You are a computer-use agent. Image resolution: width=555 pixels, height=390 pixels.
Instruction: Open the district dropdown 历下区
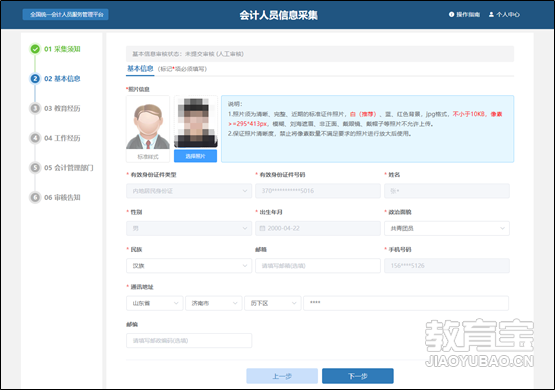point(273,303)
